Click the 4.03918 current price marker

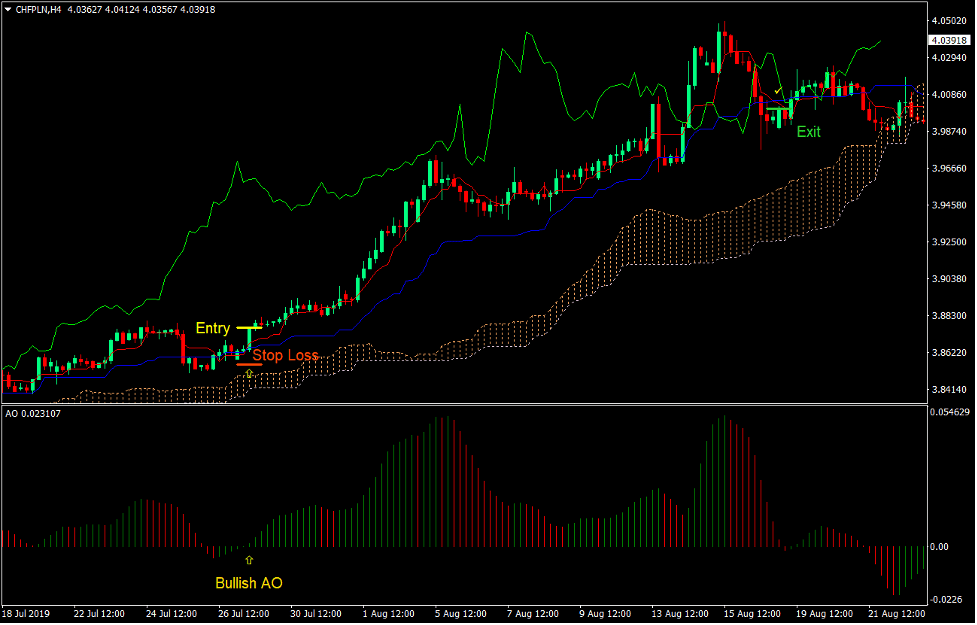coord(951,42)
